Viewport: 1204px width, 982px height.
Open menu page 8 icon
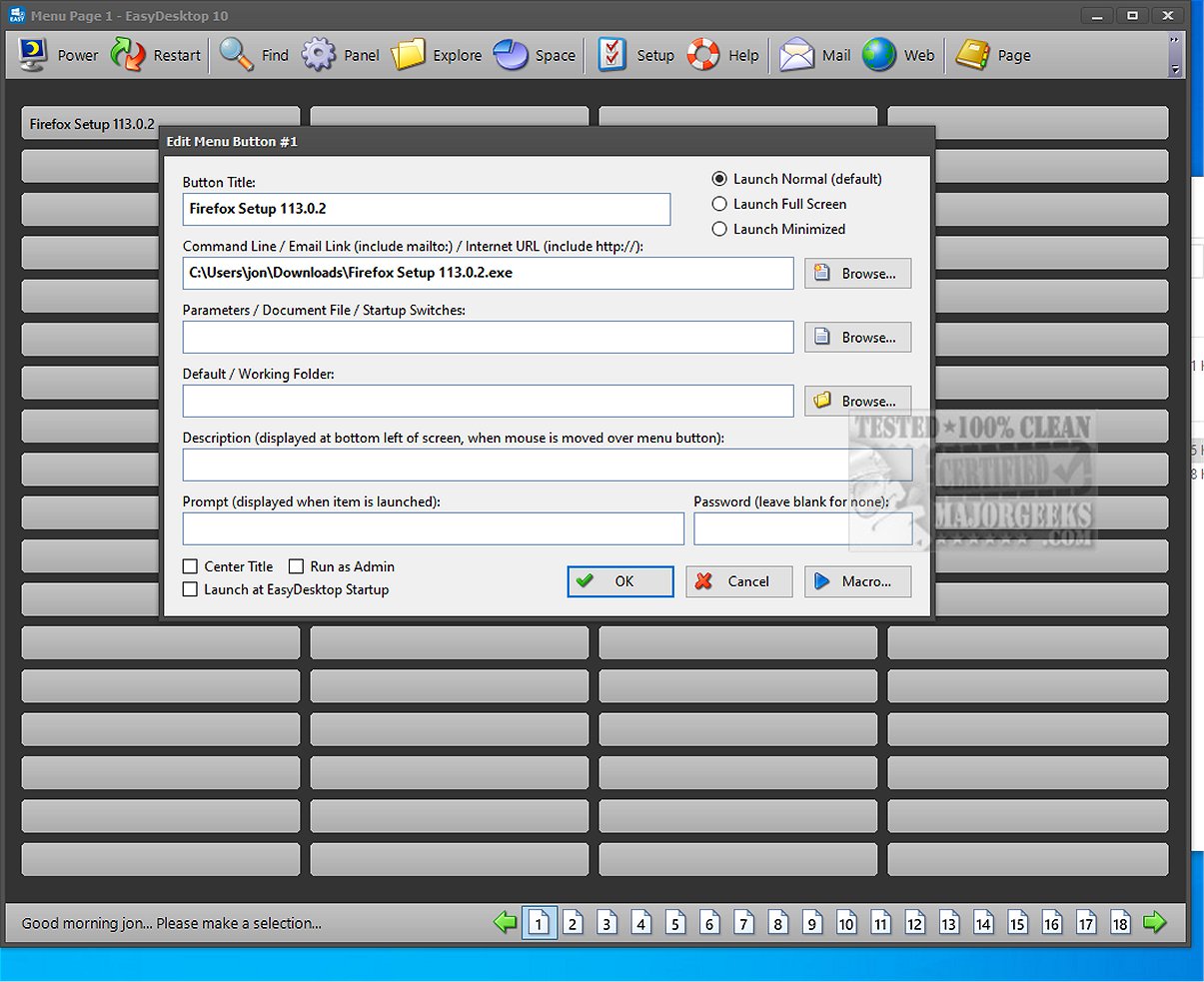click(x=777, y=922)
